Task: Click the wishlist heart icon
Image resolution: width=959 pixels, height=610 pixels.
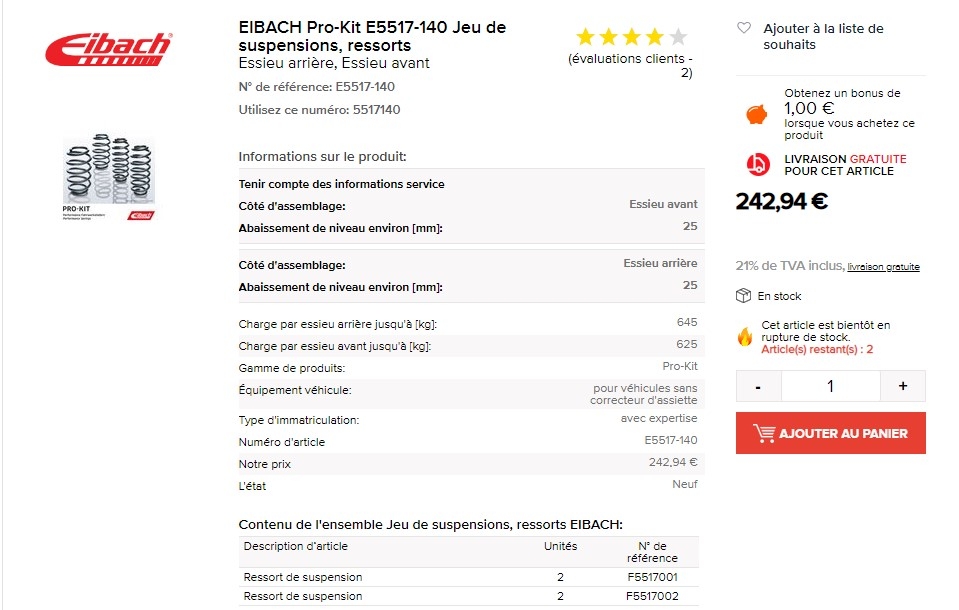Action: point(744,28)
